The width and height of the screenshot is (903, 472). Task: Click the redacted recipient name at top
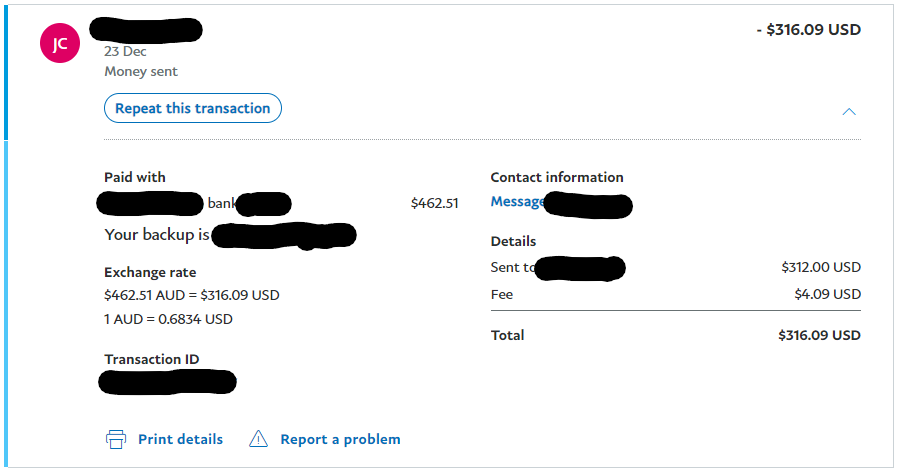[x=146, y=31]
